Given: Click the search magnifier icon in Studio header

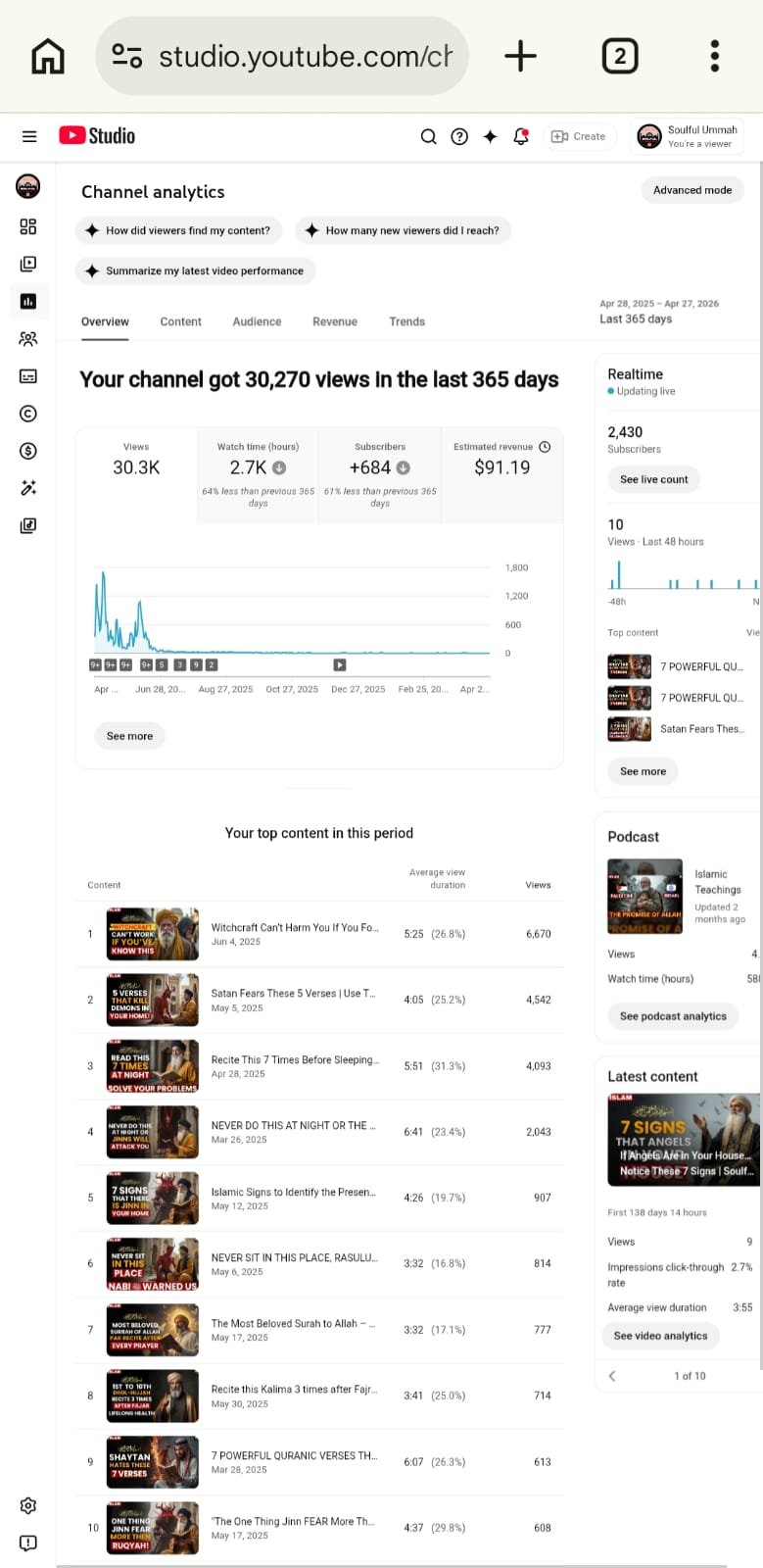Looking at the screenshot, I should [428, 137].
